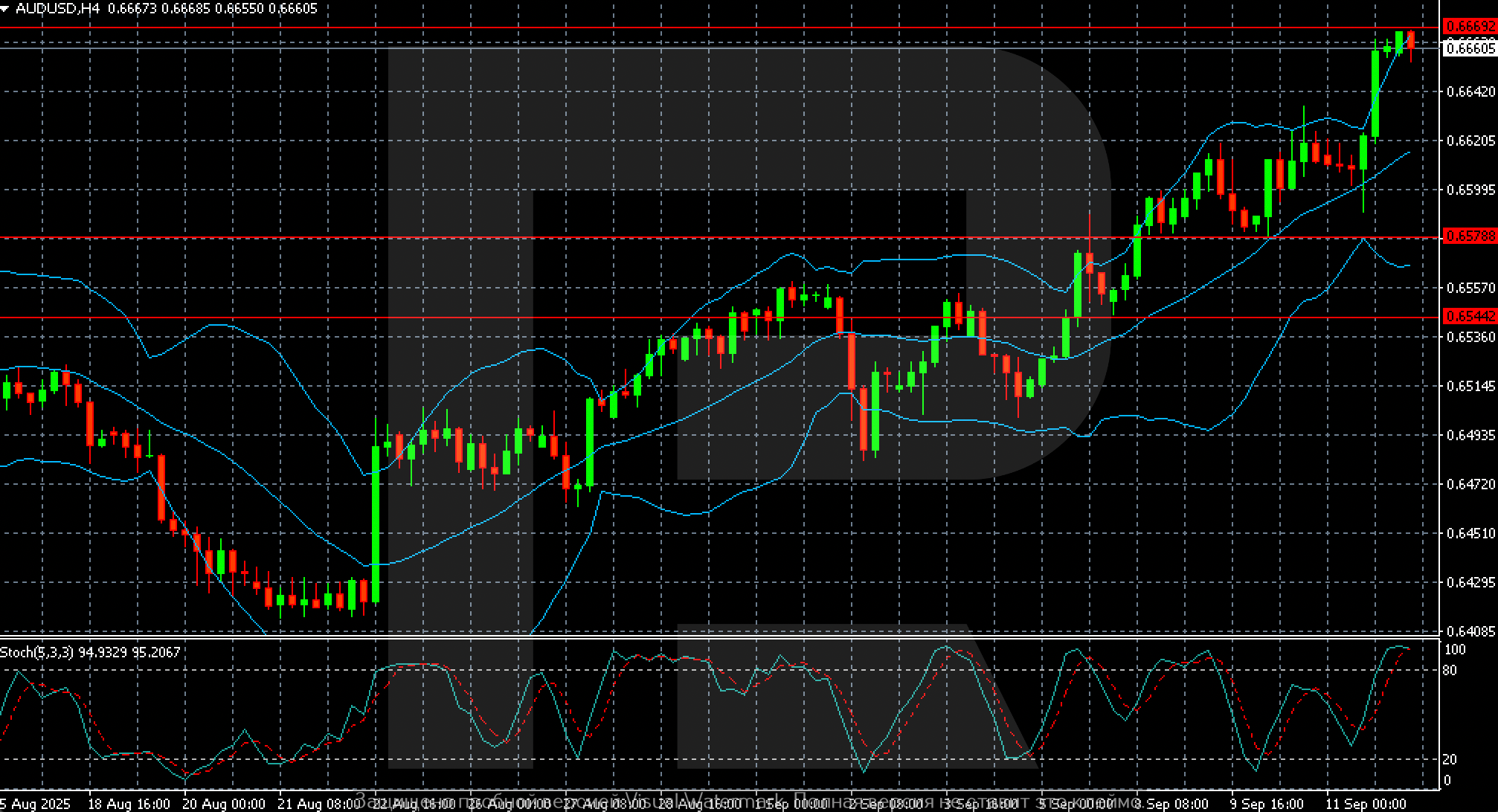The image size is (1498, 812).
Task: Click the 0.64085 price scale value
Action: pyautogui.click(x=1470, y=631)
